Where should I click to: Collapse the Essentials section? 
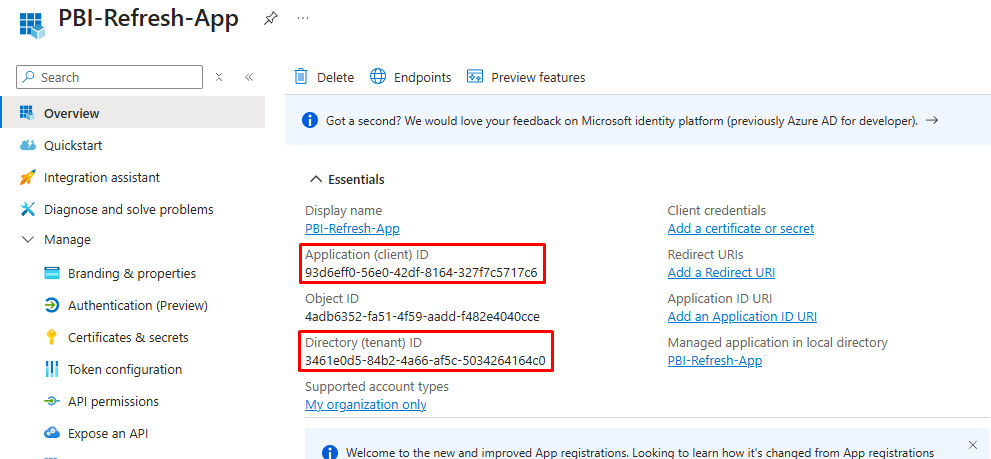pyautogui.click(x=316, y=180)
